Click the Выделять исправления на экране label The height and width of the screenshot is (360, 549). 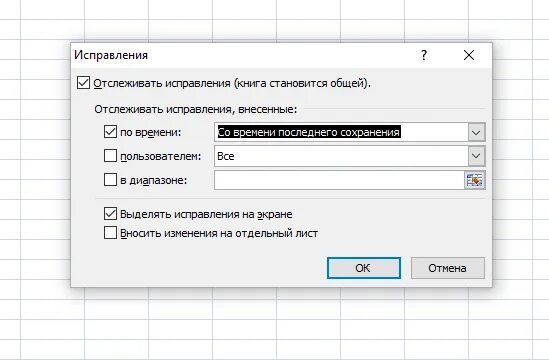(206, 214)
